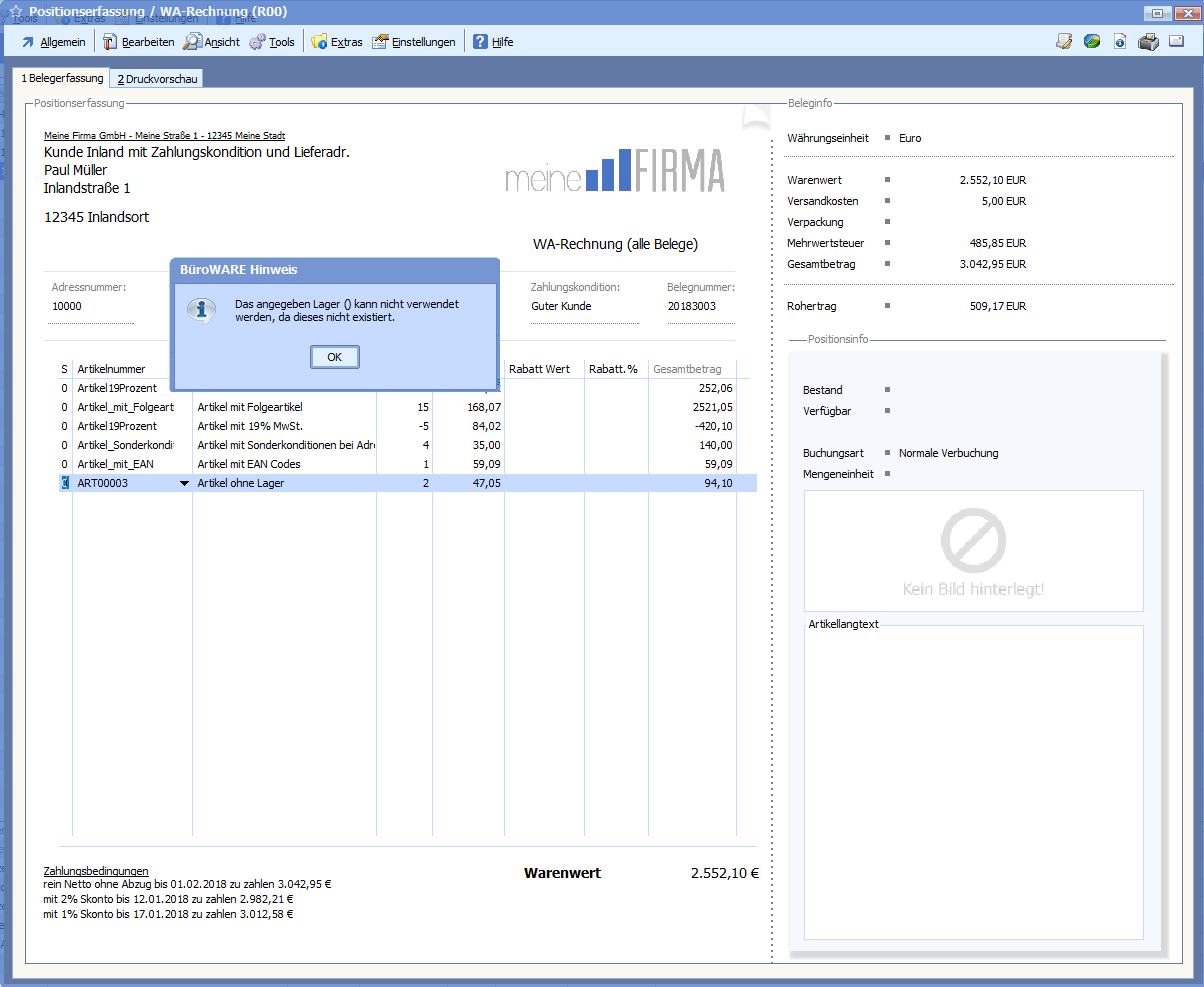Click the document info icon in toolbar
This screenshot has width=1204, height=987.
click(1120, 42)
